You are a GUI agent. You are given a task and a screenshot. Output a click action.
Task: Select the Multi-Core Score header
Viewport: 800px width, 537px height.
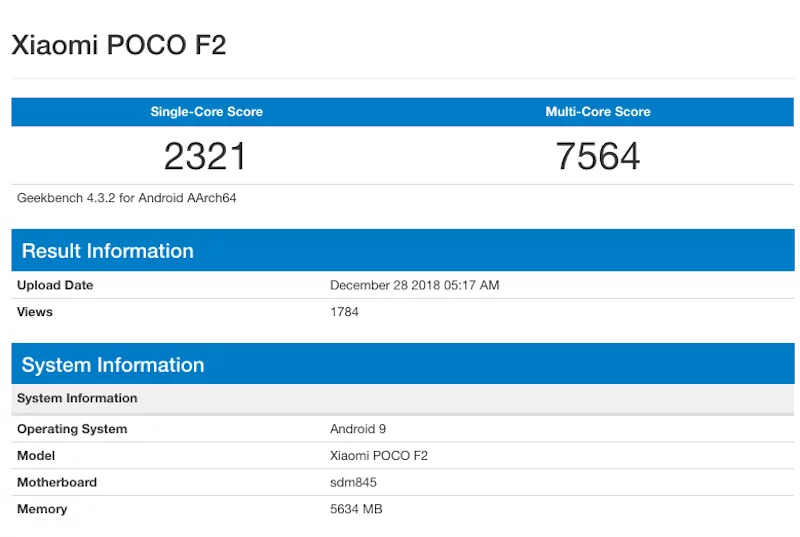tap(597, 112)
